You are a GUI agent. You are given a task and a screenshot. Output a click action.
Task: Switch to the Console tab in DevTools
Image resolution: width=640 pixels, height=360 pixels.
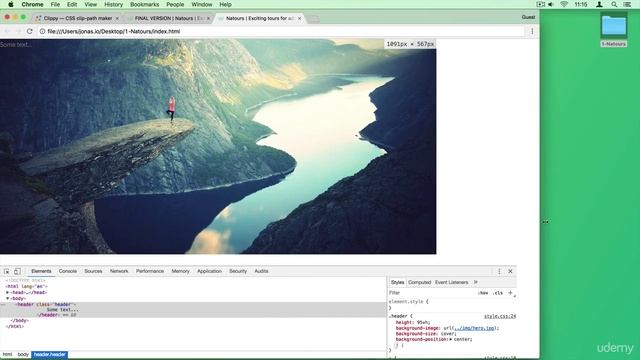click(68, 271)
